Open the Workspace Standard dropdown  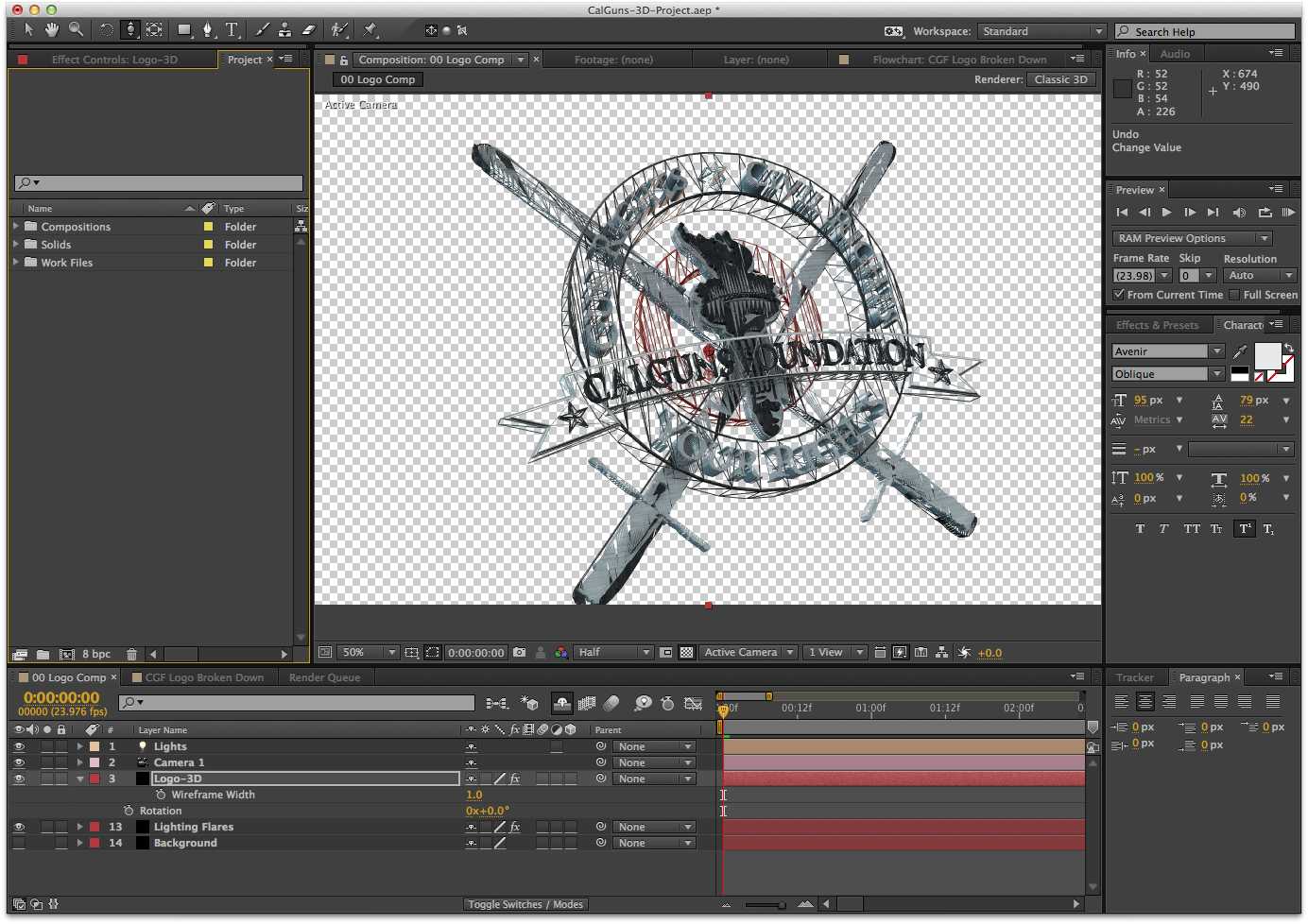(x=1041, y=31)
